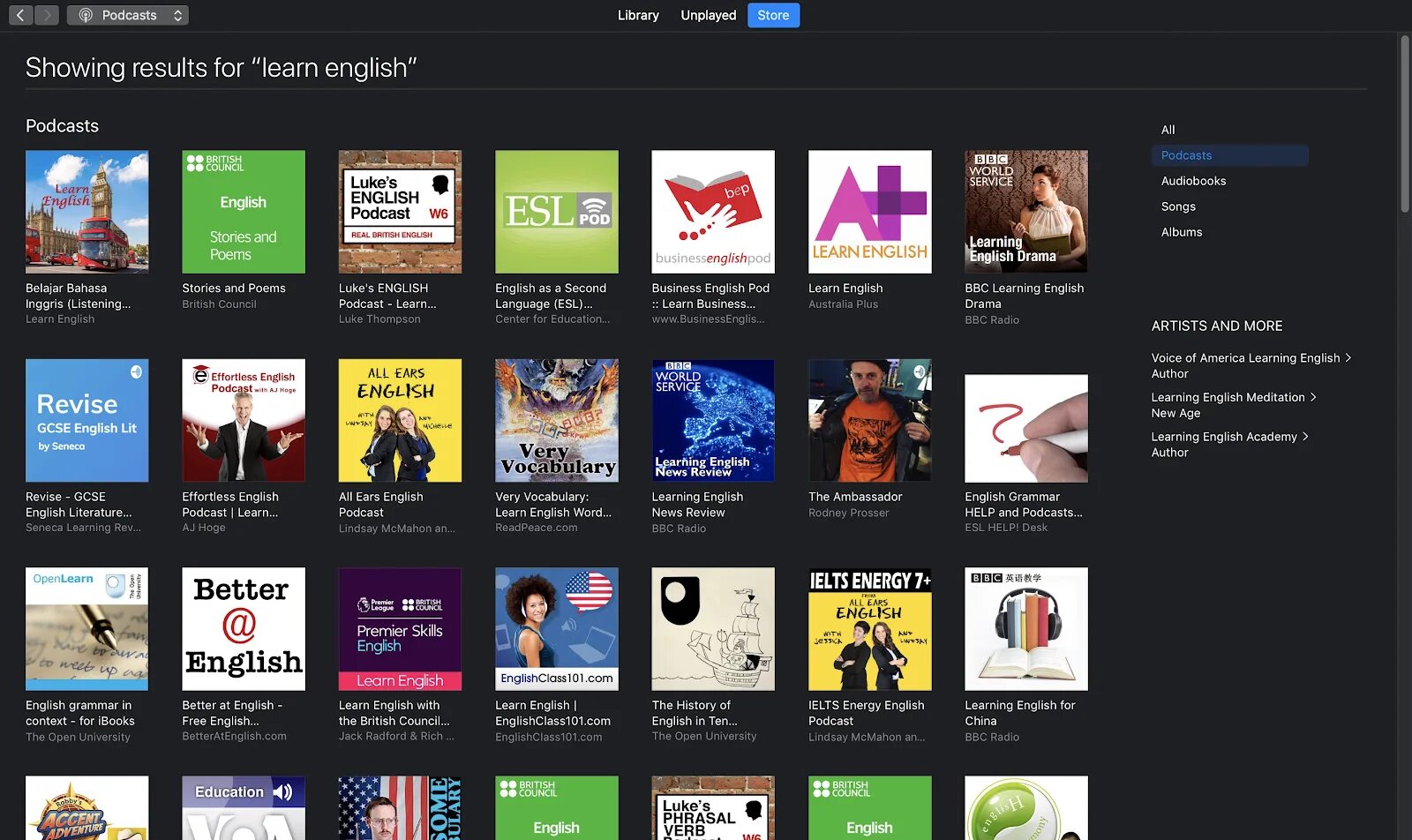Click the Stories and Poems title link
The width and height of the screenshot is (1412, 840).
(234, 288)
